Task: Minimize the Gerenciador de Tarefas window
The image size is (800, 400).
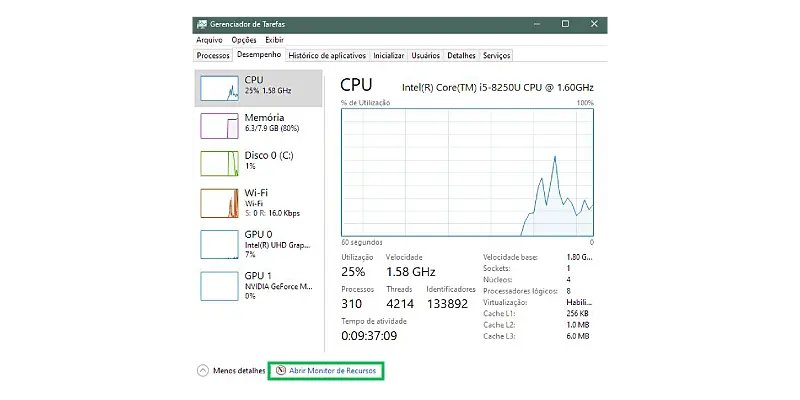Action: [x=536, y=24]
